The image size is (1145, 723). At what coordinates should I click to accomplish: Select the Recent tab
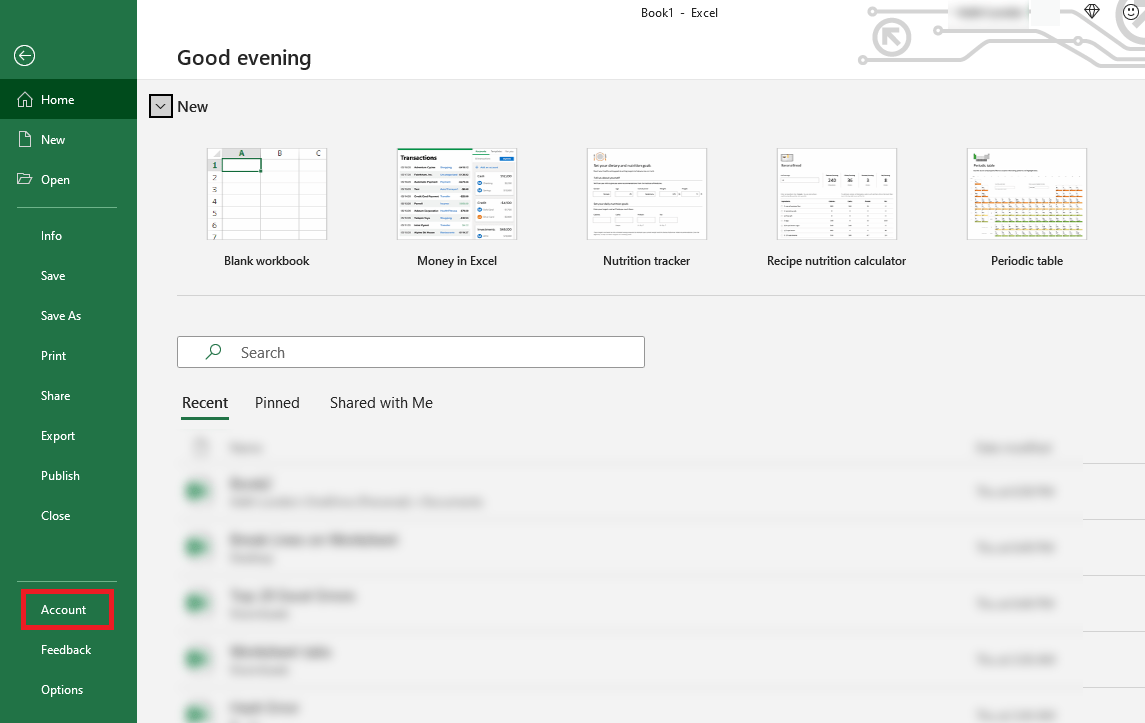pyautogui.click(x=204, y=403)
